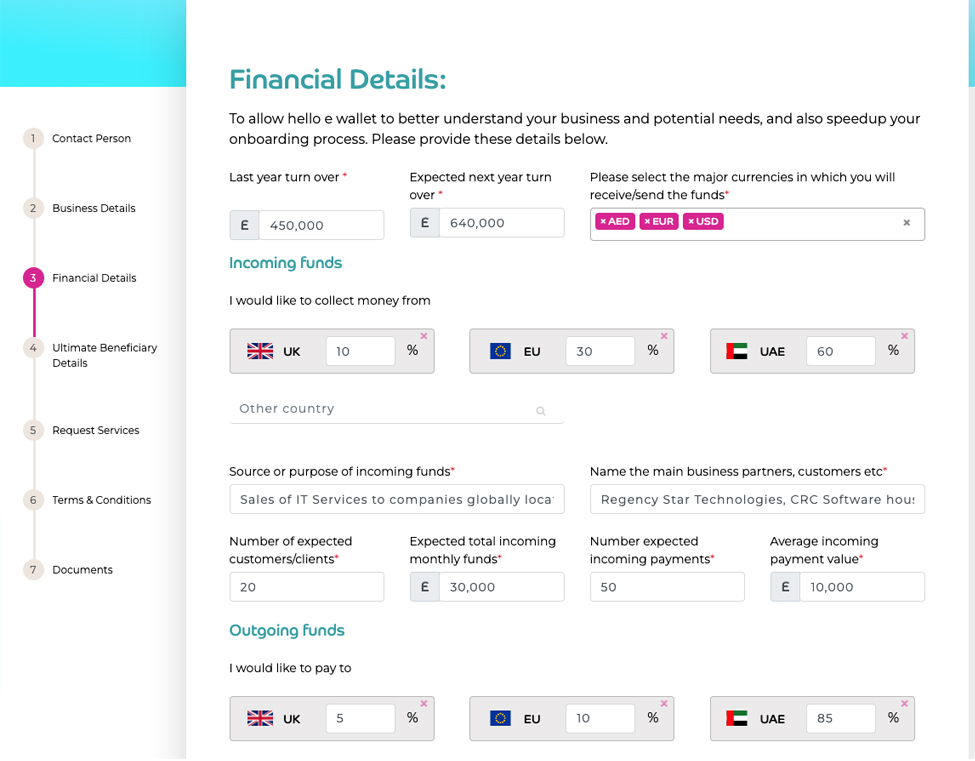975x761 pixels.
Task: Go to Contact Person step
Action: point(91,139)
